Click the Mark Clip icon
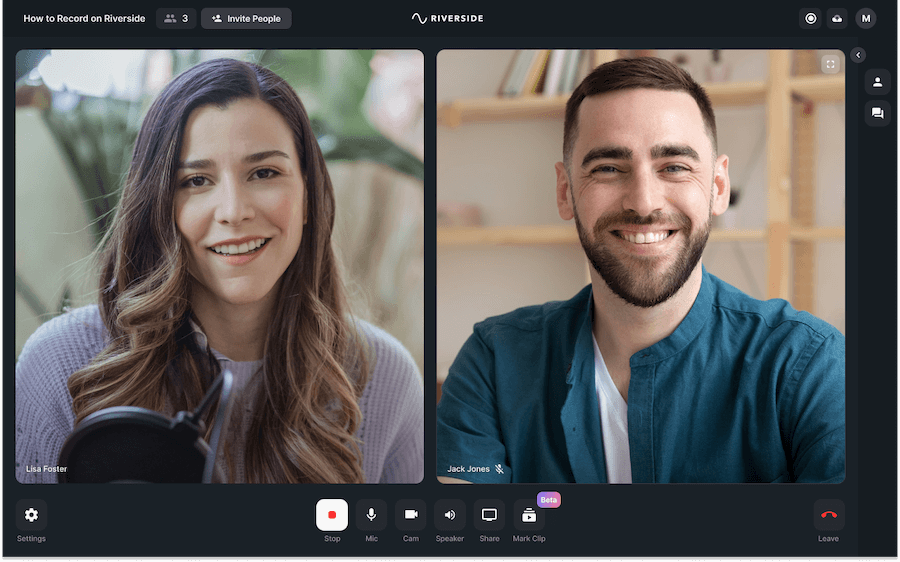The height and width of the screenshot is (562, 900). [529, 514]
